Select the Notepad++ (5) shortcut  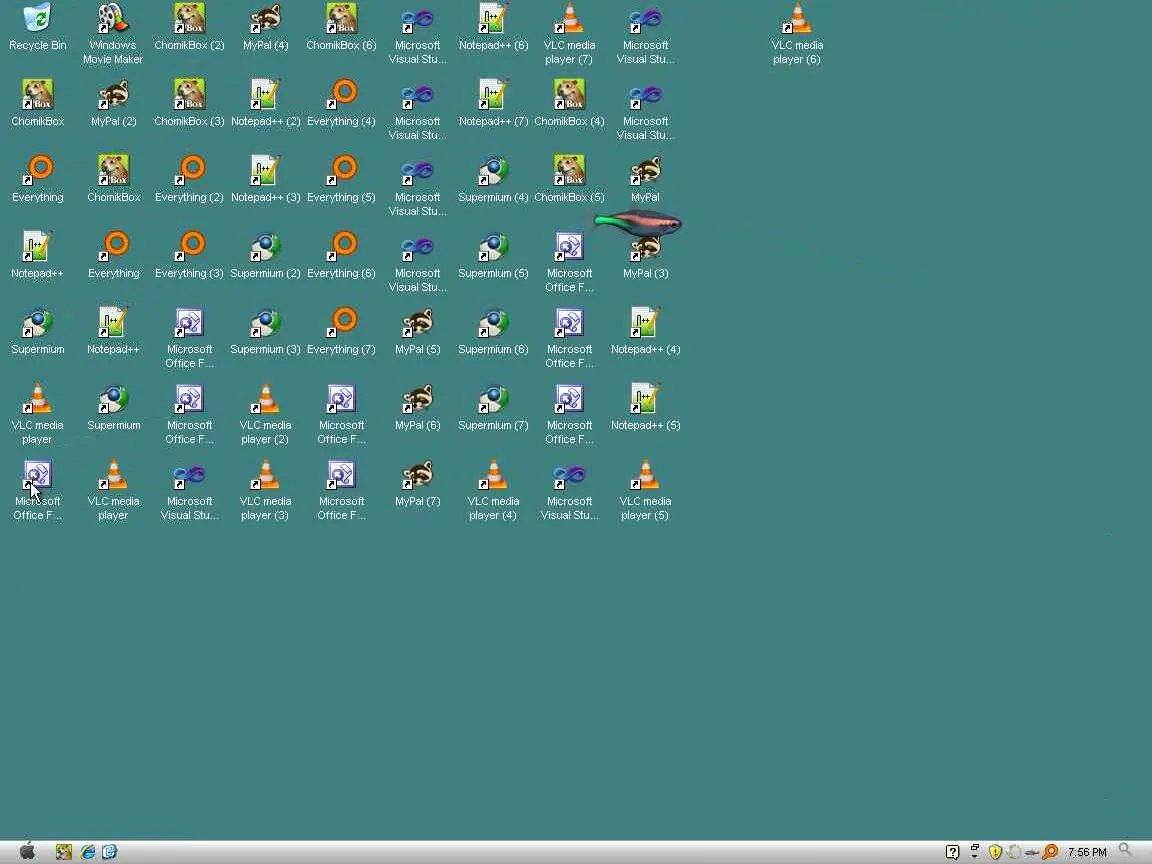[645, 407]
